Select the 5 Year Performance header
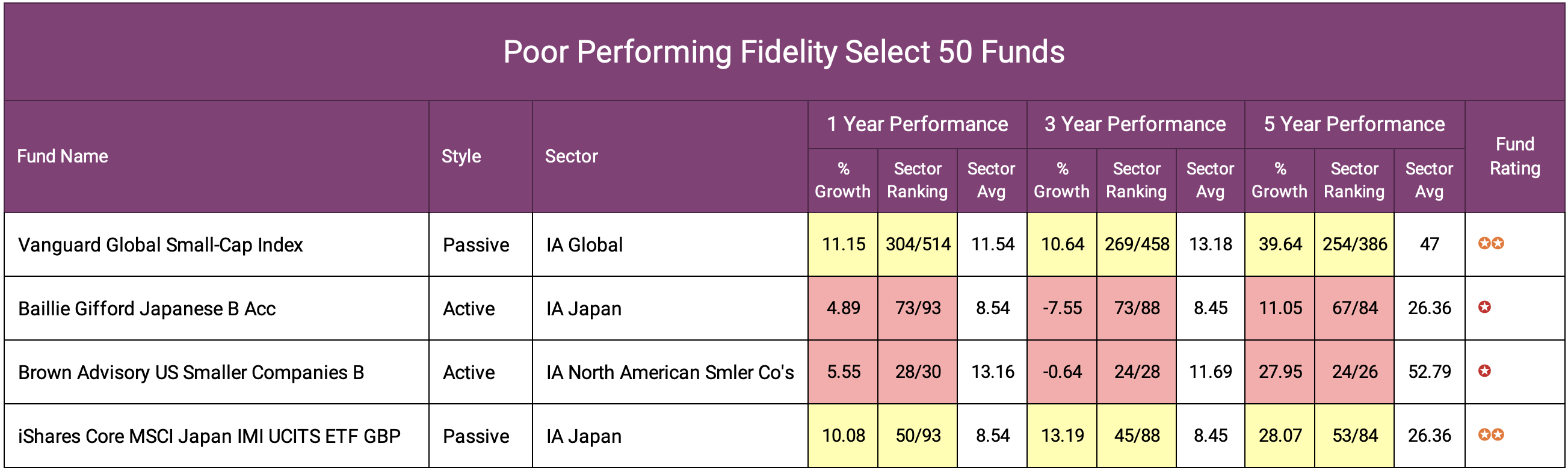 [1354, 124]
